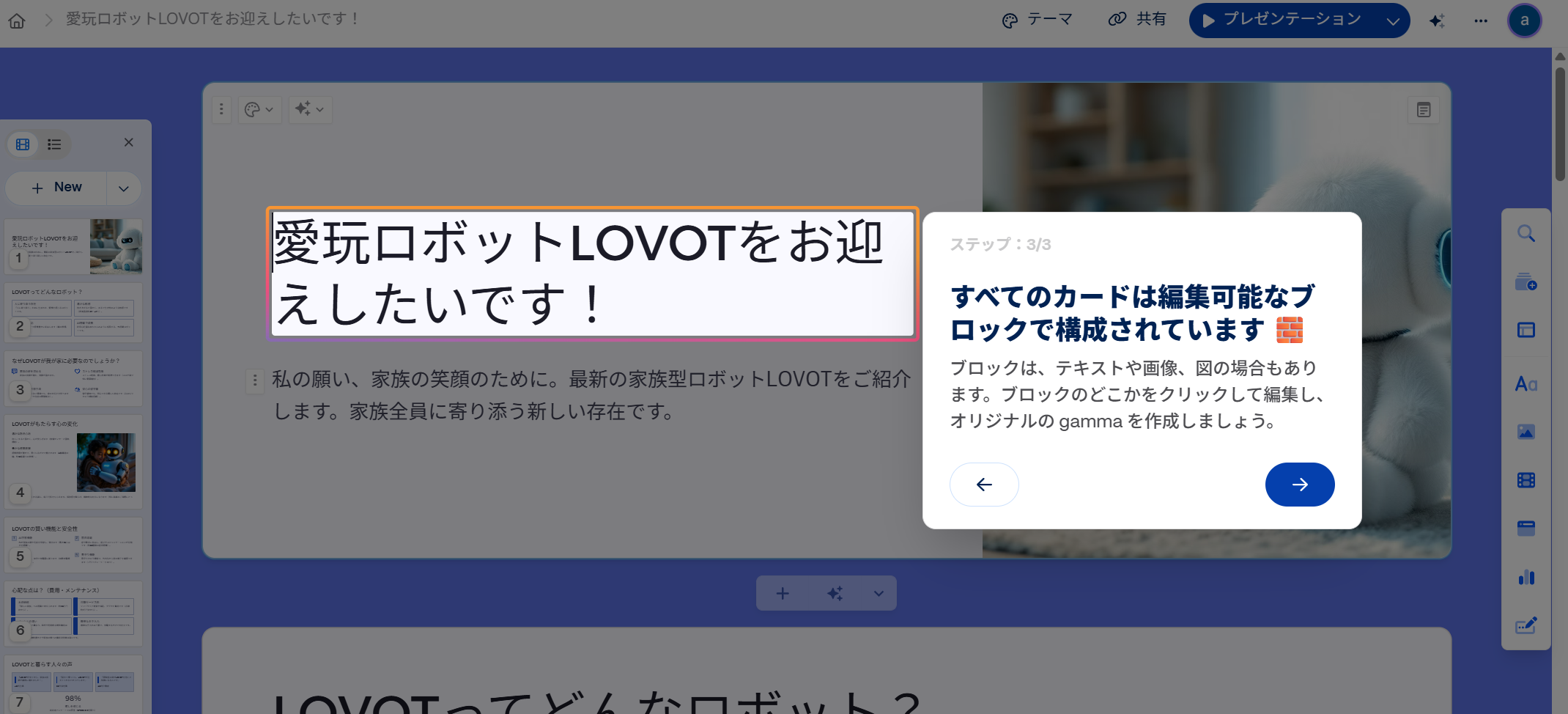Open the テーマ theme menu
This screenshot has height=714, width=1568.
1038,20
